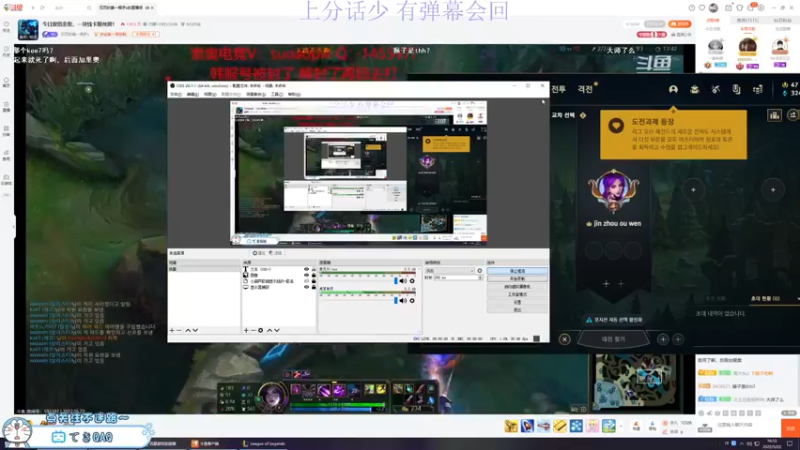Leave lobby with the X button

pos(565,339)
